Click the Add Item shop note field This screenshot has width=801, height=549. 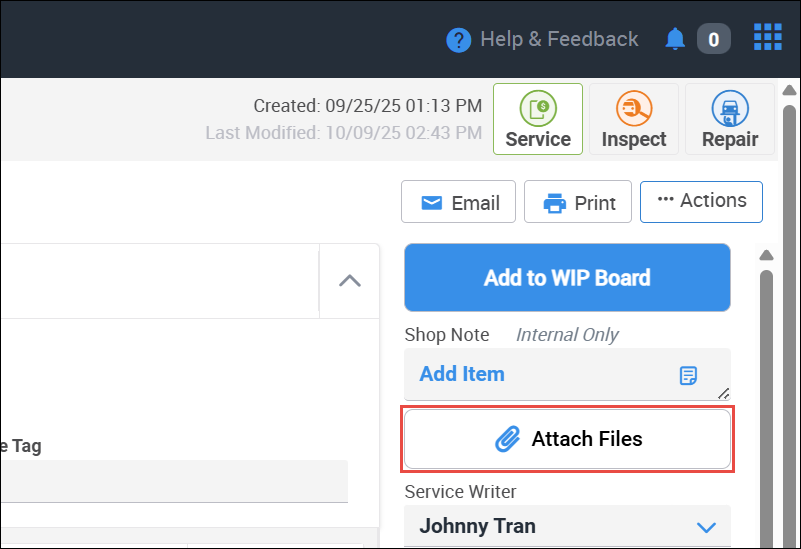coord(567,374)
